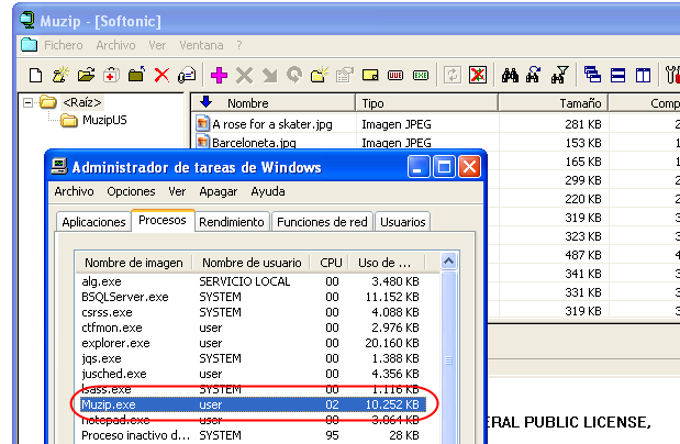Select file A rose for a skater.jpg
680x444 pixels.
pyautogui.click(x=272, y=124)
